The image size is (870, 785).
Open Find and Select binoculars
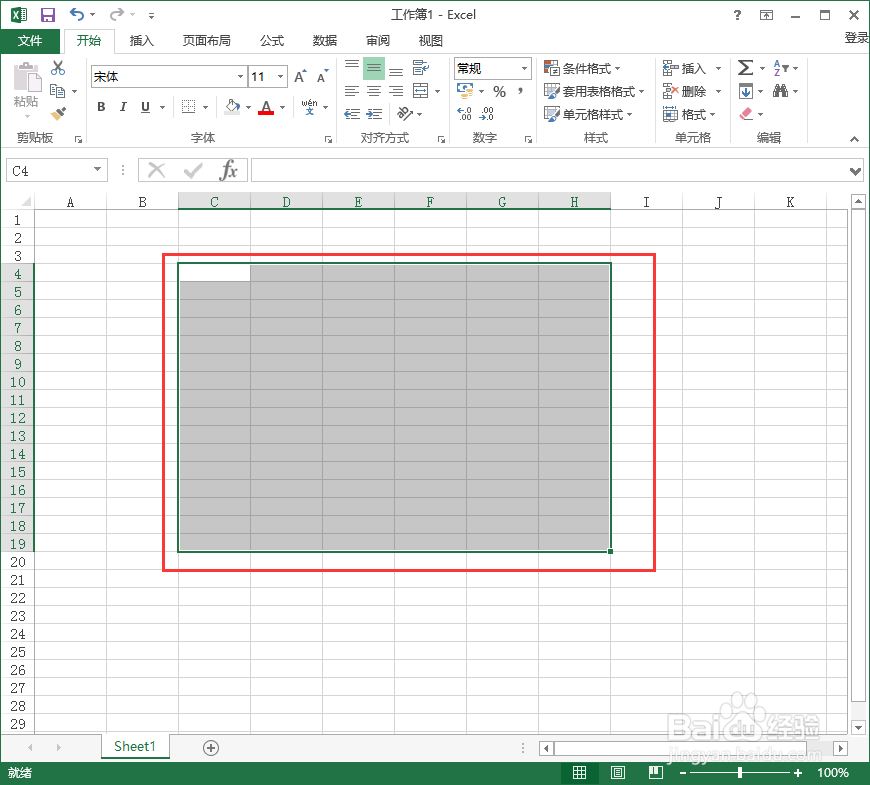click(x=781, y=90)
